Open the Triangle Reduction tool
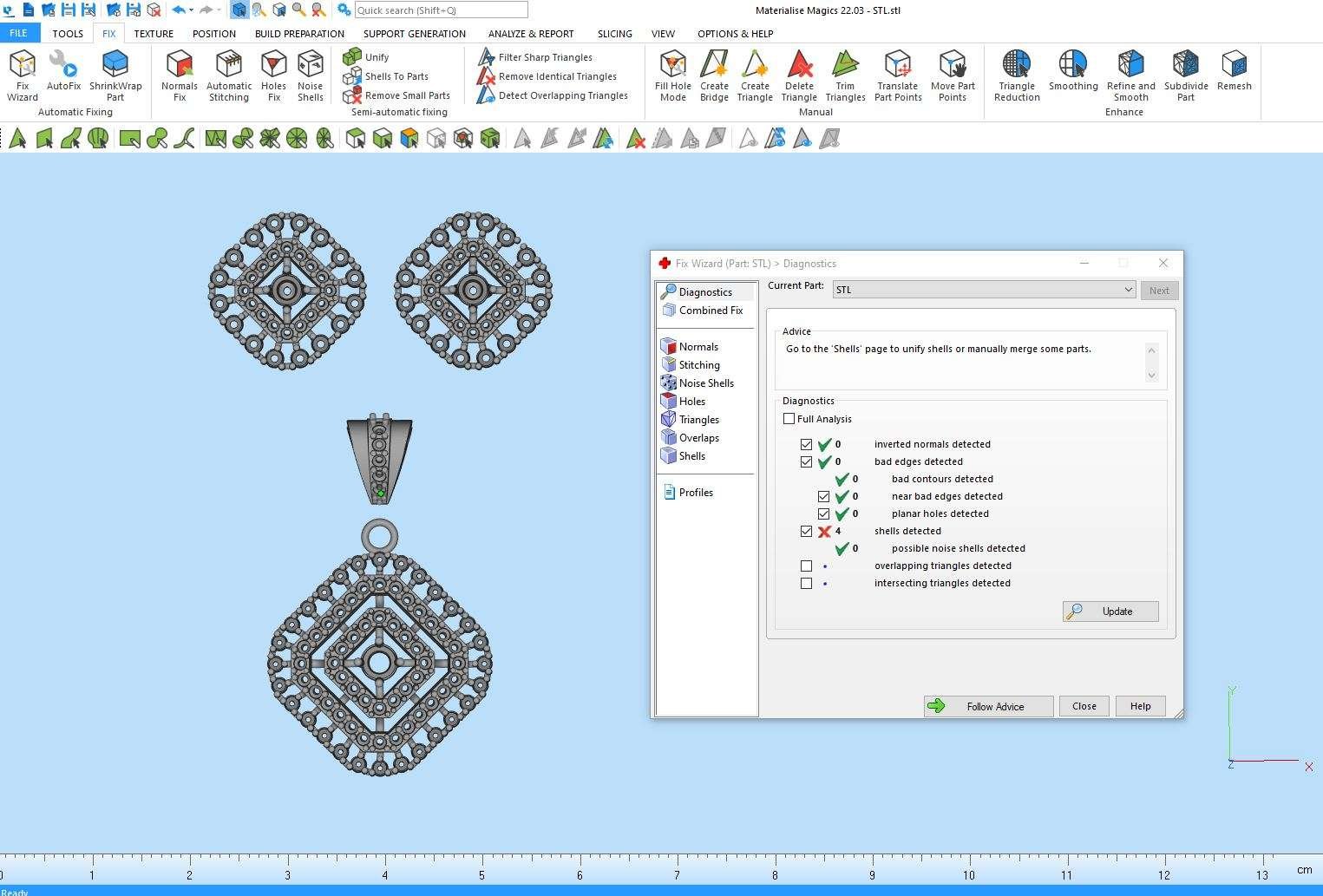This screenshot has width=1323, height=896. [1017, 75]
